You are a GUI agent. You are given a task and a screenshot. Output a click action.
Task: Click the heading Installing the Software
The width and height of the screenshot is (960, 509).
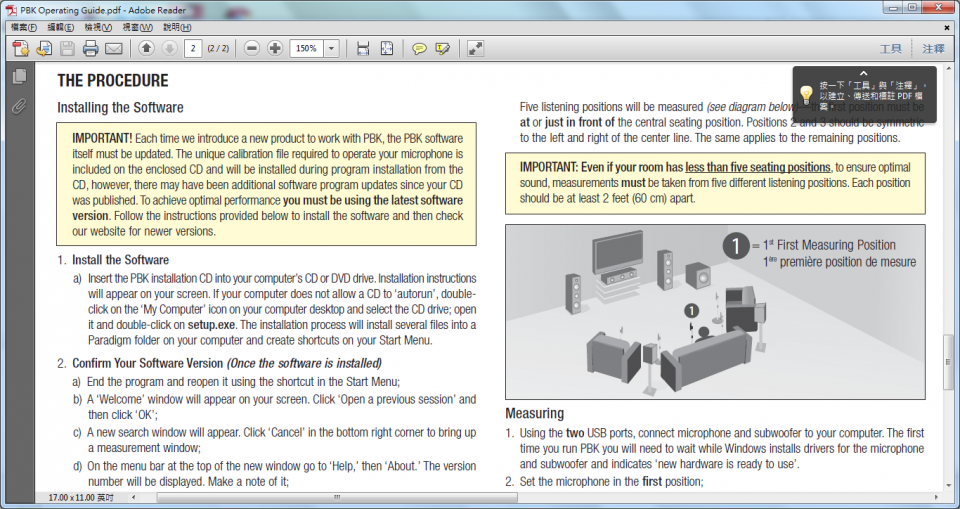[x=120, y=107]
